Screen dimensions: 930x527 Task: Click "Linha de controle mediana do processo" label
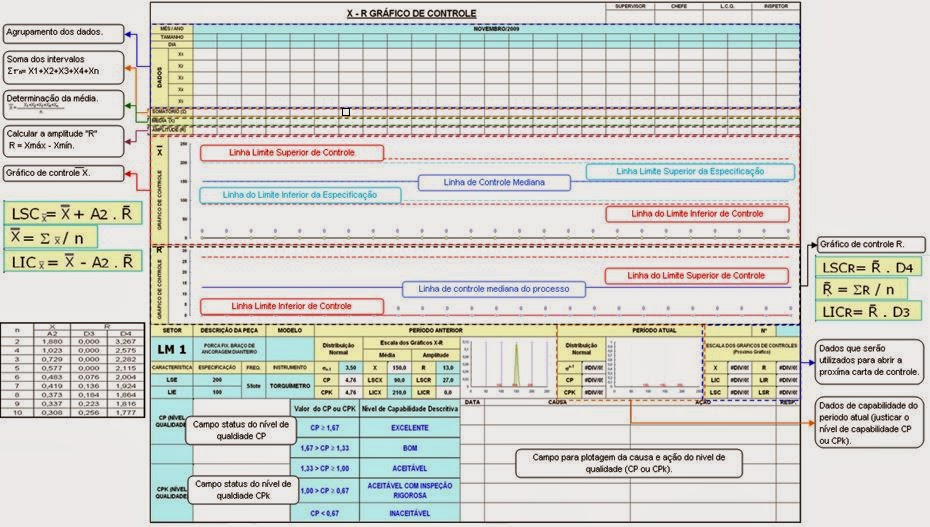pos(493,289)
